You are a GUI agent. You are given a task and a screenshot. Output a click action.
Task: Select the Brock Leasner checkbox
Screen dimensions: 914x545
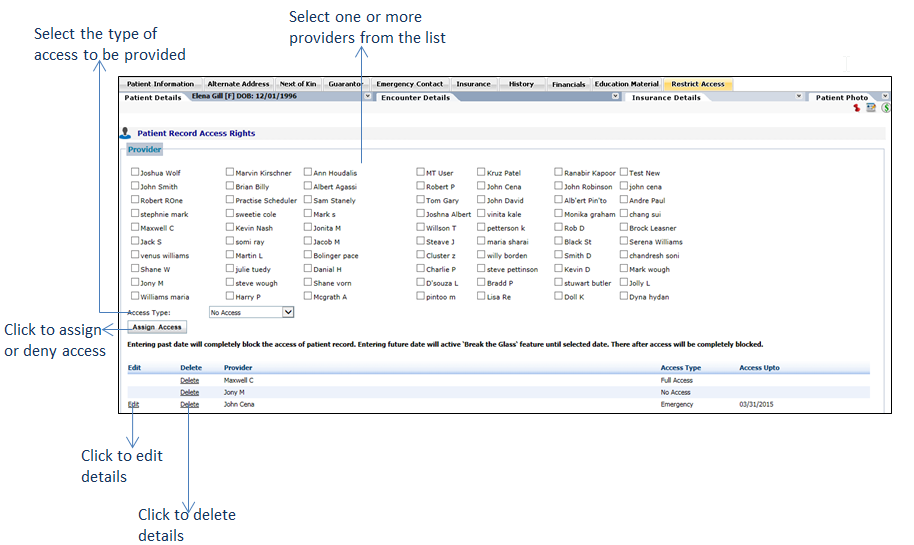(x=624, y=227)
